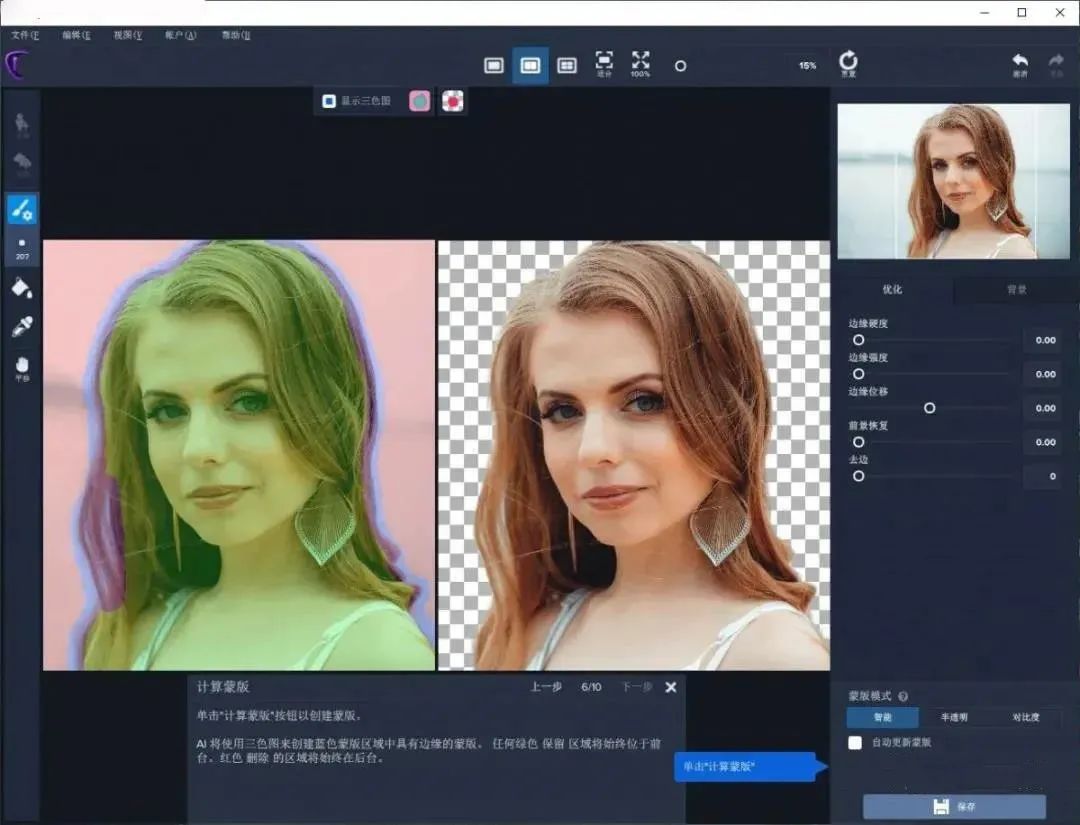The height and width of the screenshot is (825, 1080).
Task: Close the 计算蒙版 tutorial panel
Action: (671, 687)
